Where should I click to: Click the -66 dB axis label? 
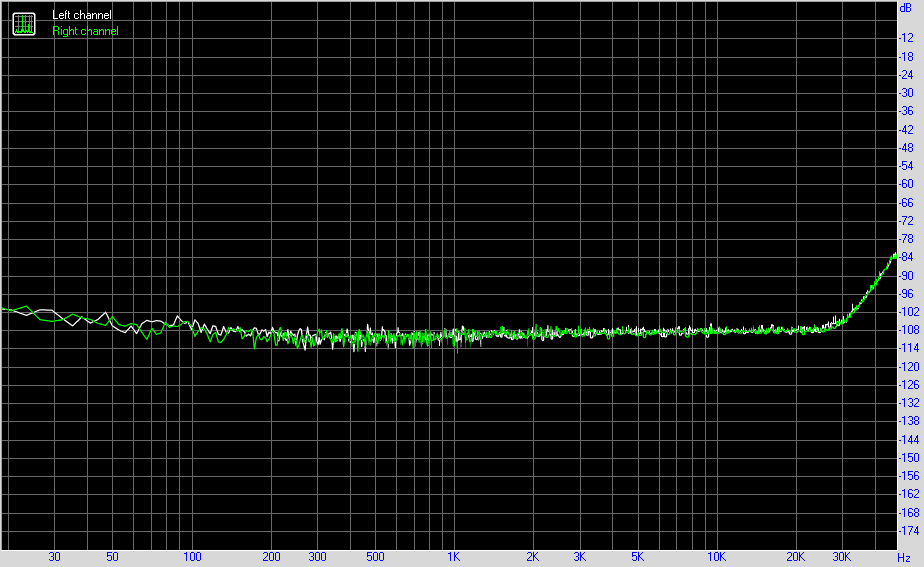[x=906, y=203]
